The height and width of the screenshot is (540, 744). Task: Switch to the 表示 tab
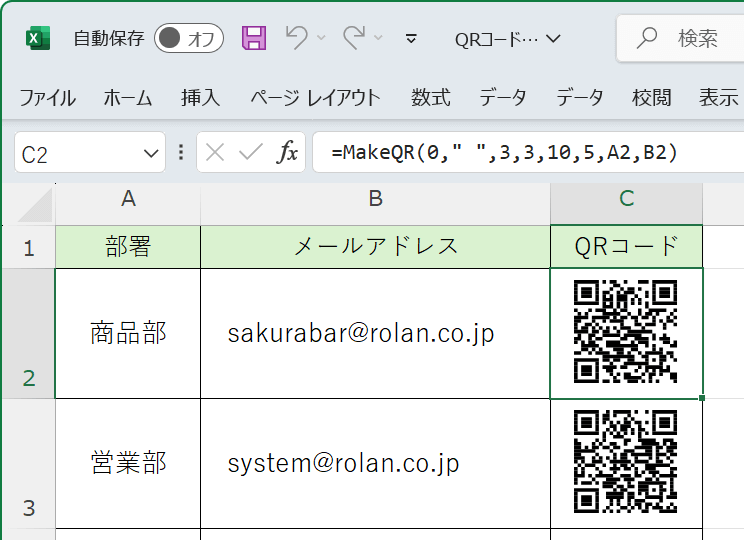719,98
